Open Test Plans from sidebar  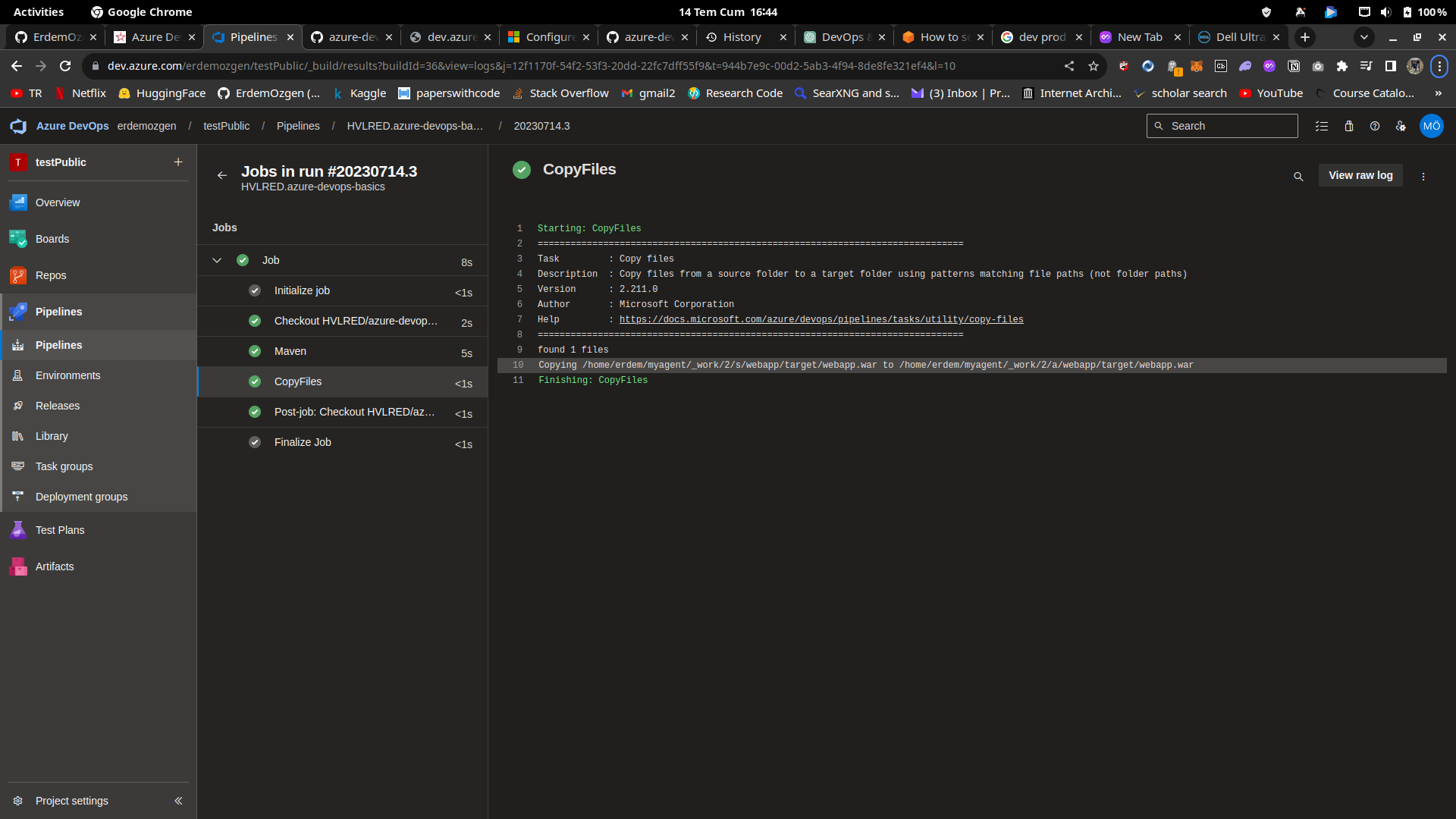point(59,530)
